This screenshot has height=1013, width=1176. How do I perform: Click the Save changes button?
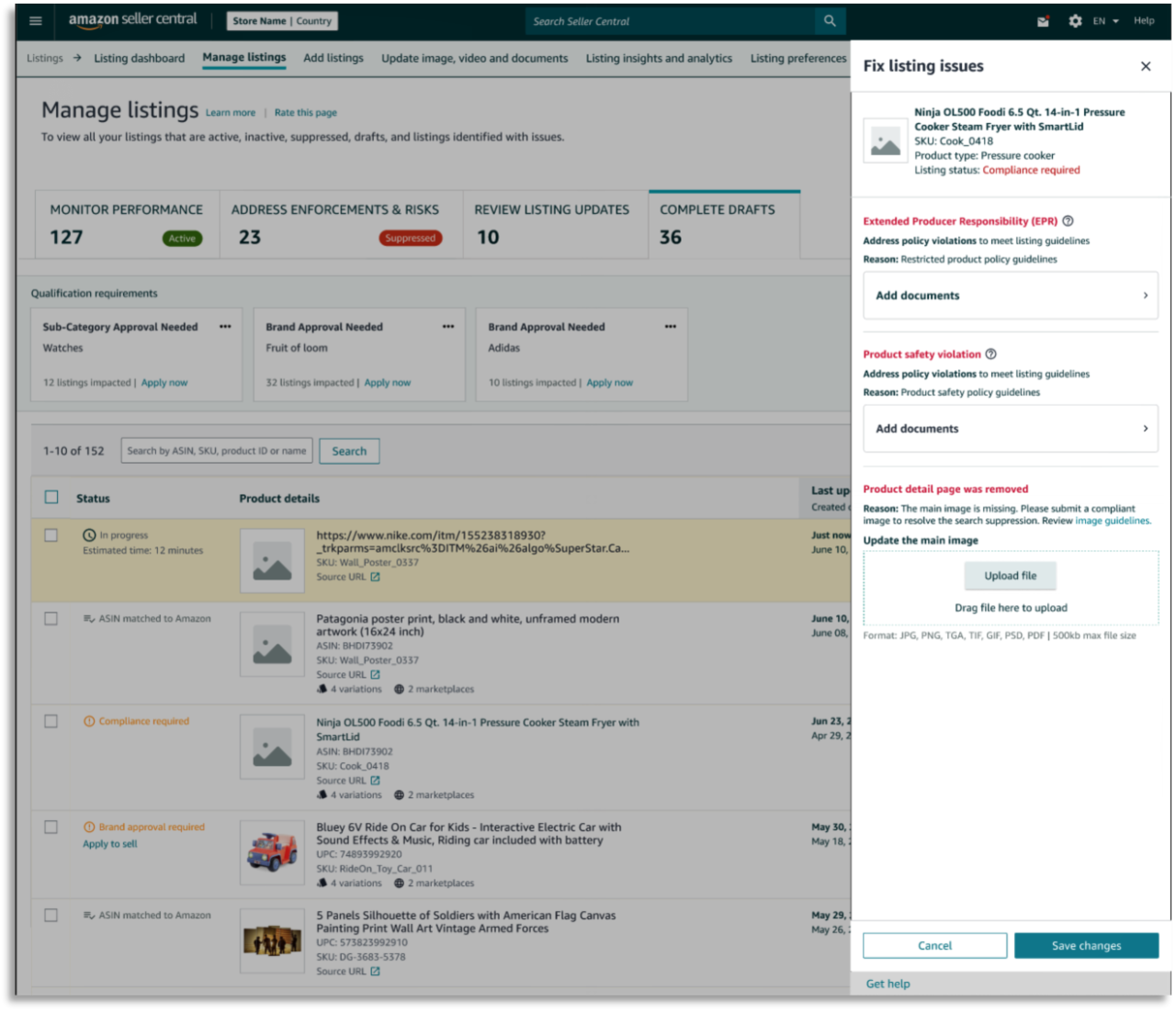pos(1086,946)
